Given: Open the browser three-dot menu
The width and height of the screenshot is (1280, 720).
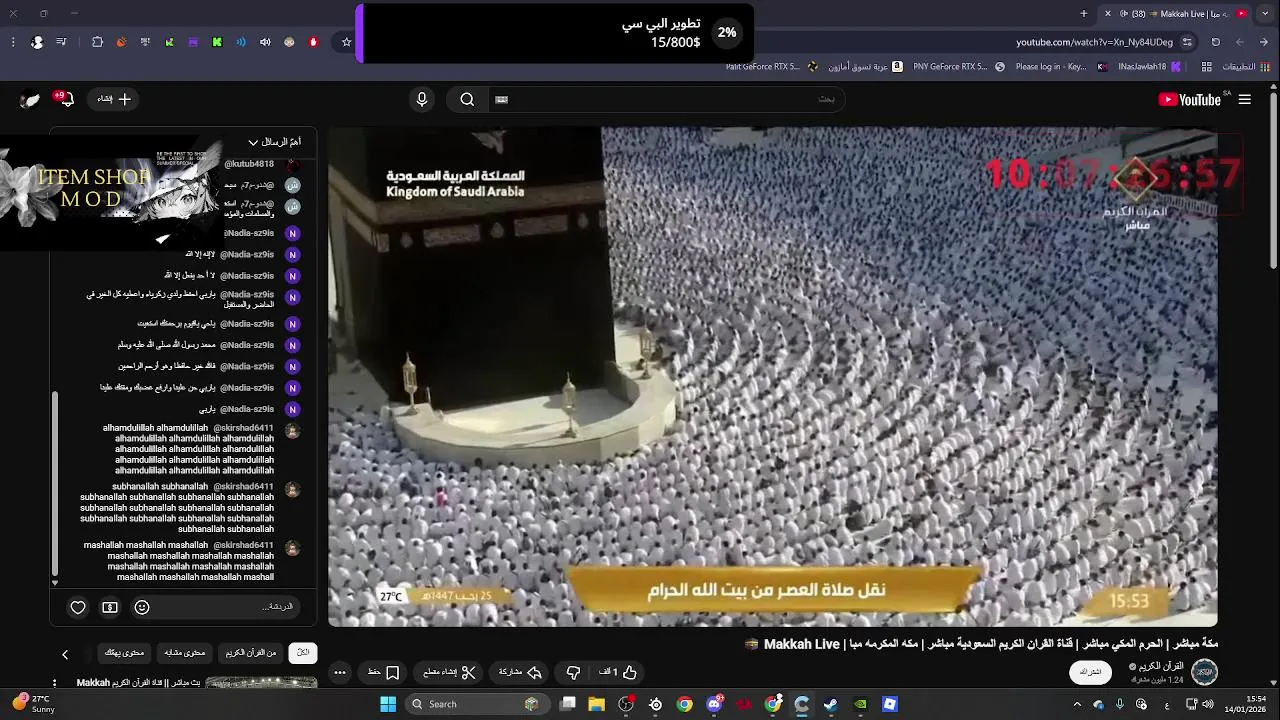Looking at the screenshot, I should click(x=12, y=42).
